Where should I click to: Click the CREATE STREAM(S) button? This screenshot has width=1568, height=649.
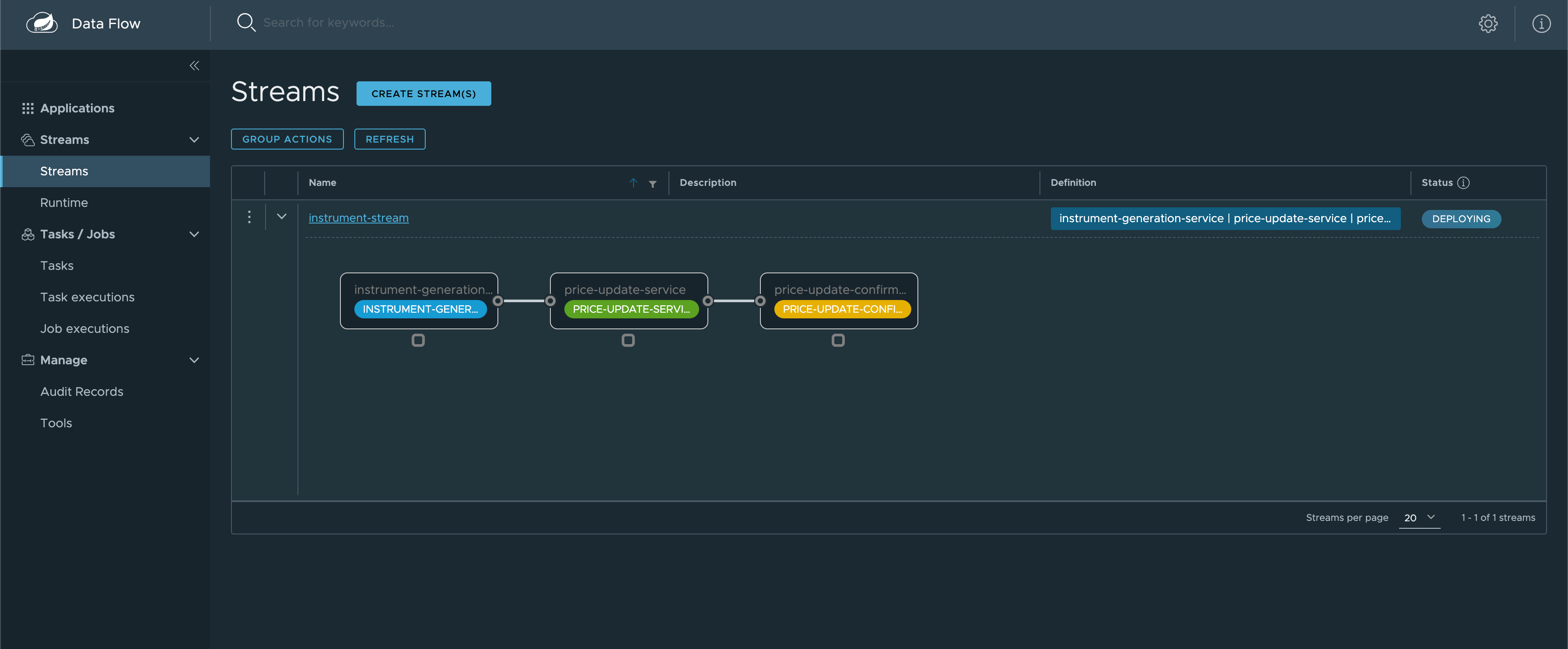pos(423,93)
